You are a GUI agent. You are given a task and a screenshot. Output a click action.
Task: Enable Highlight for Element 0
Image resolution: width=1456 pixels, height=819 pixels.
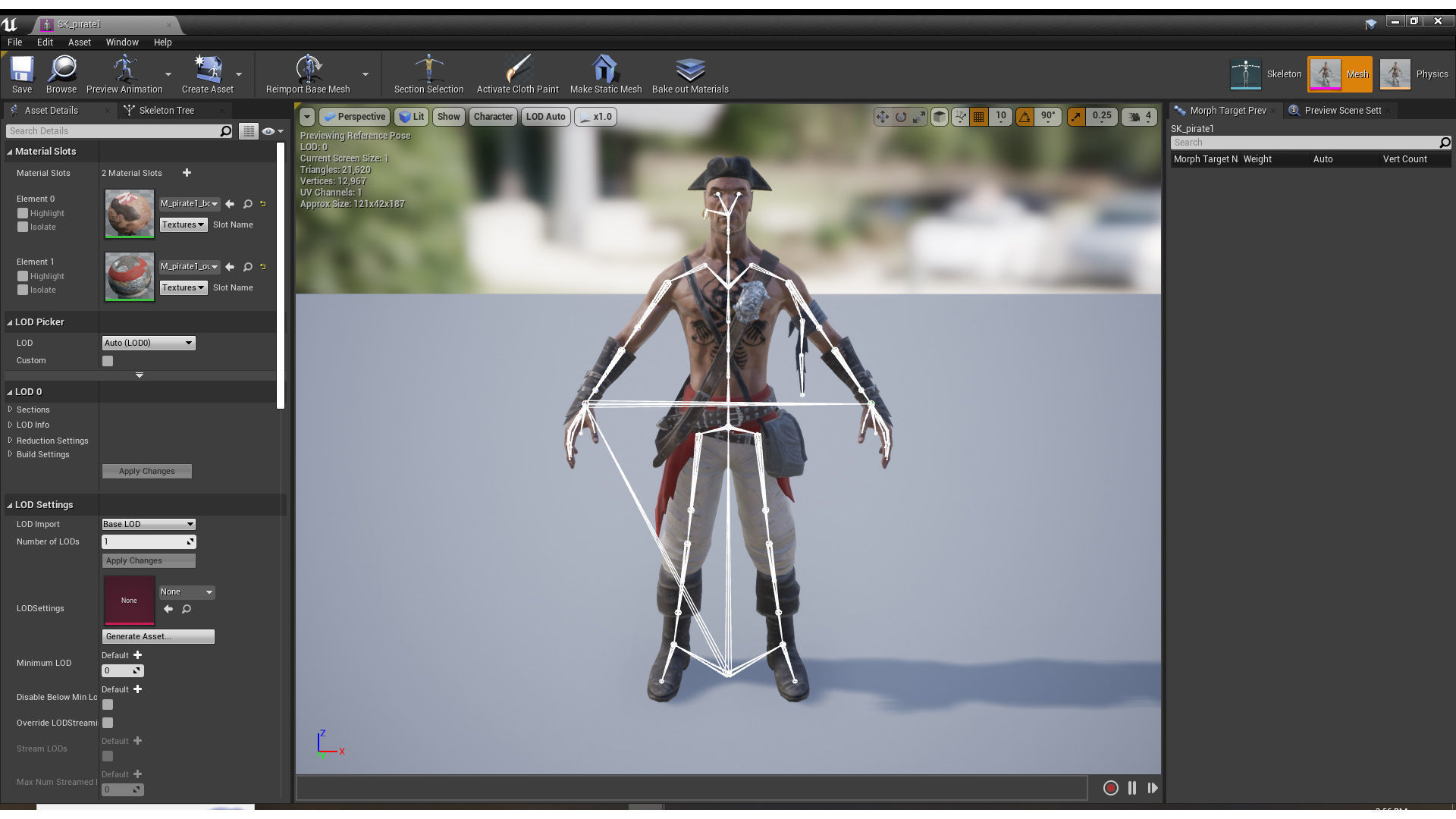23,214
